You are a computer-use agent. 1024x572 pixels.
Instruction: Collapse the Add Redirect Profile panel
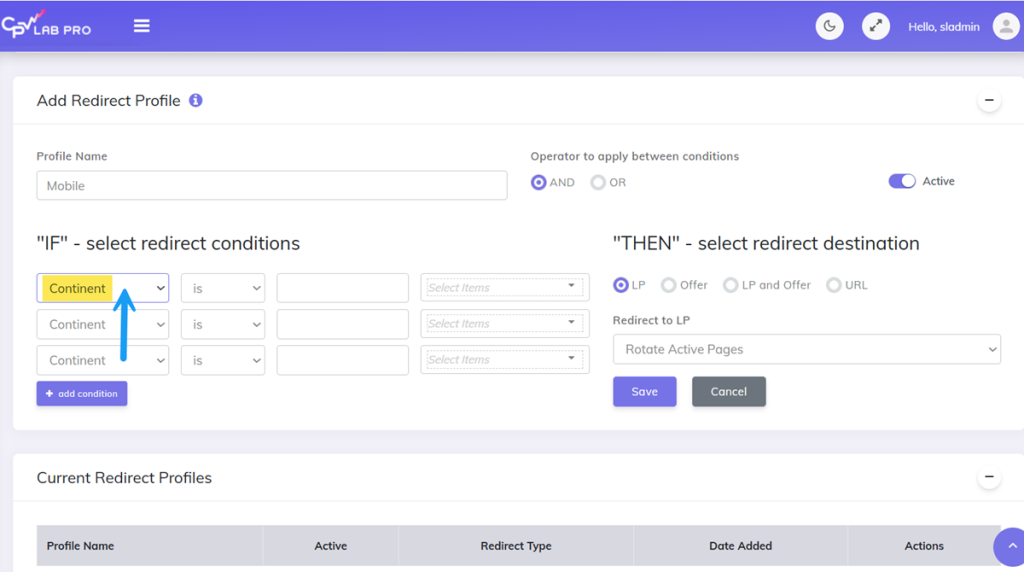pos(989,101)
